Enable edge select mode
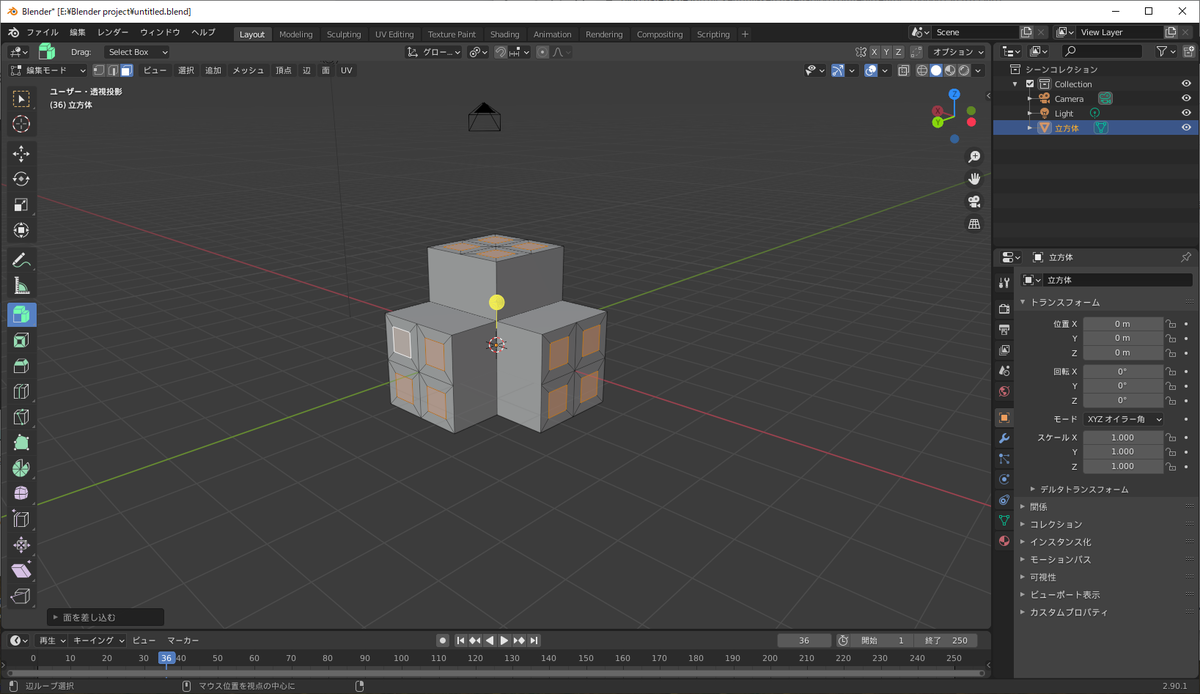The width and height of the screenshot is (1200, 694). (112, 70)
